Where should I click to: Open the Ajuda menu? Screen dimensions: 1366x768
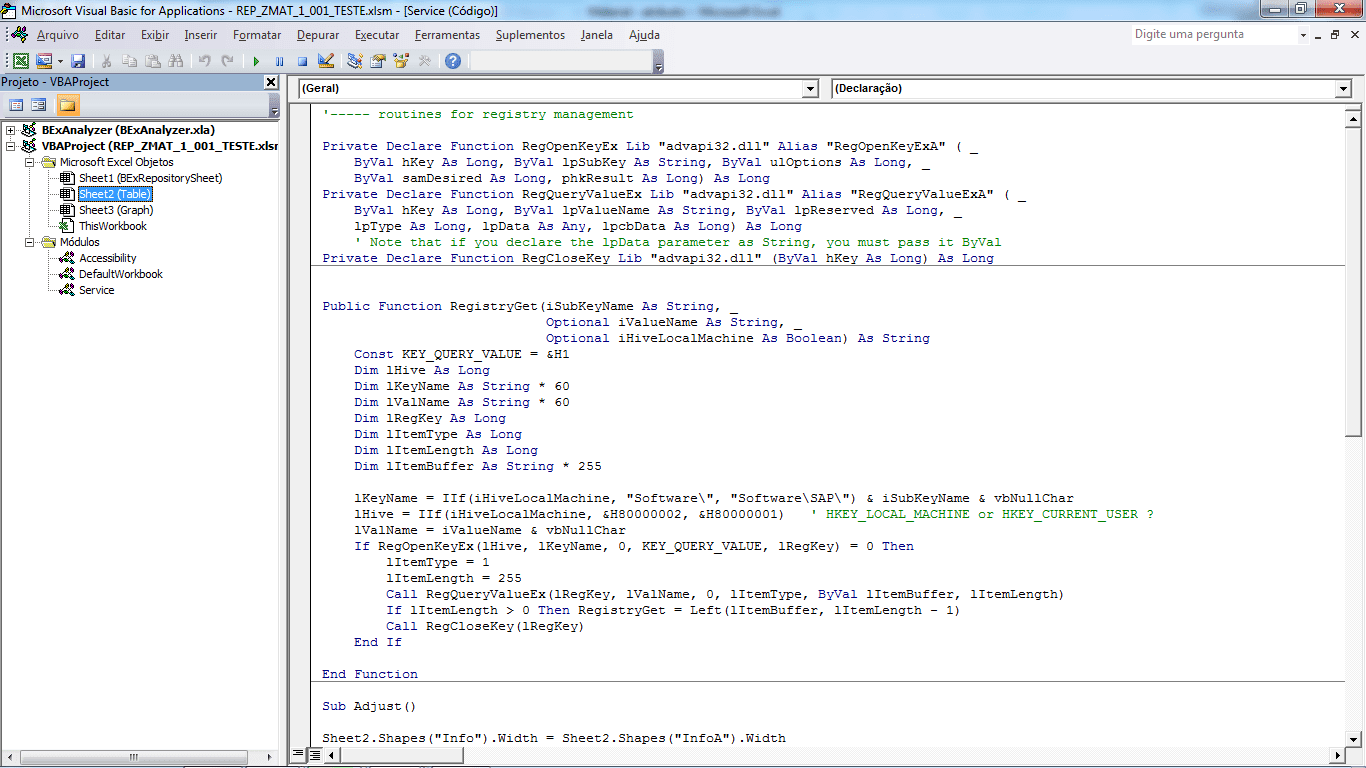[x=644, y=35]
